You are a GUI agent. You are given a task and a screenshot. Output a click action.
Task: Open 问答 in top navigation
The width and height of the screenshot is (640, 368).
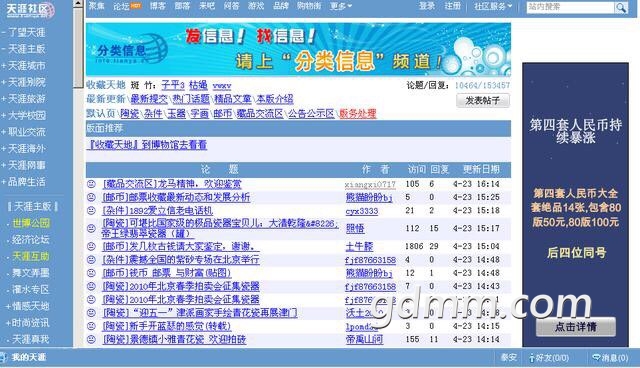[231, 6]
